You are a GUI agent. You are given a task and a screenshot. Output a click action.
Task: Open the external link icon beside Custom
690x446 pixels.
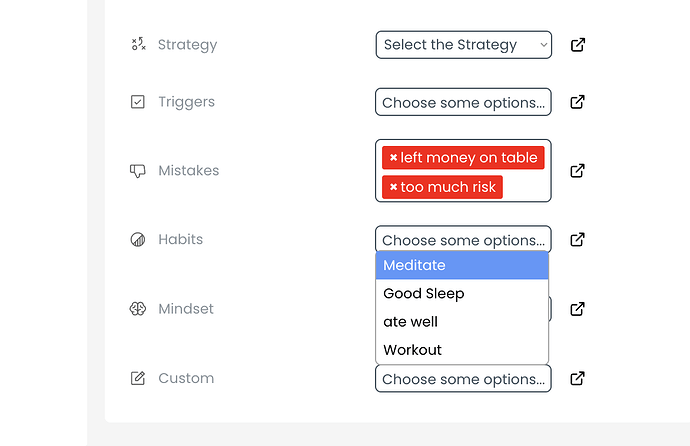point(577,378)
